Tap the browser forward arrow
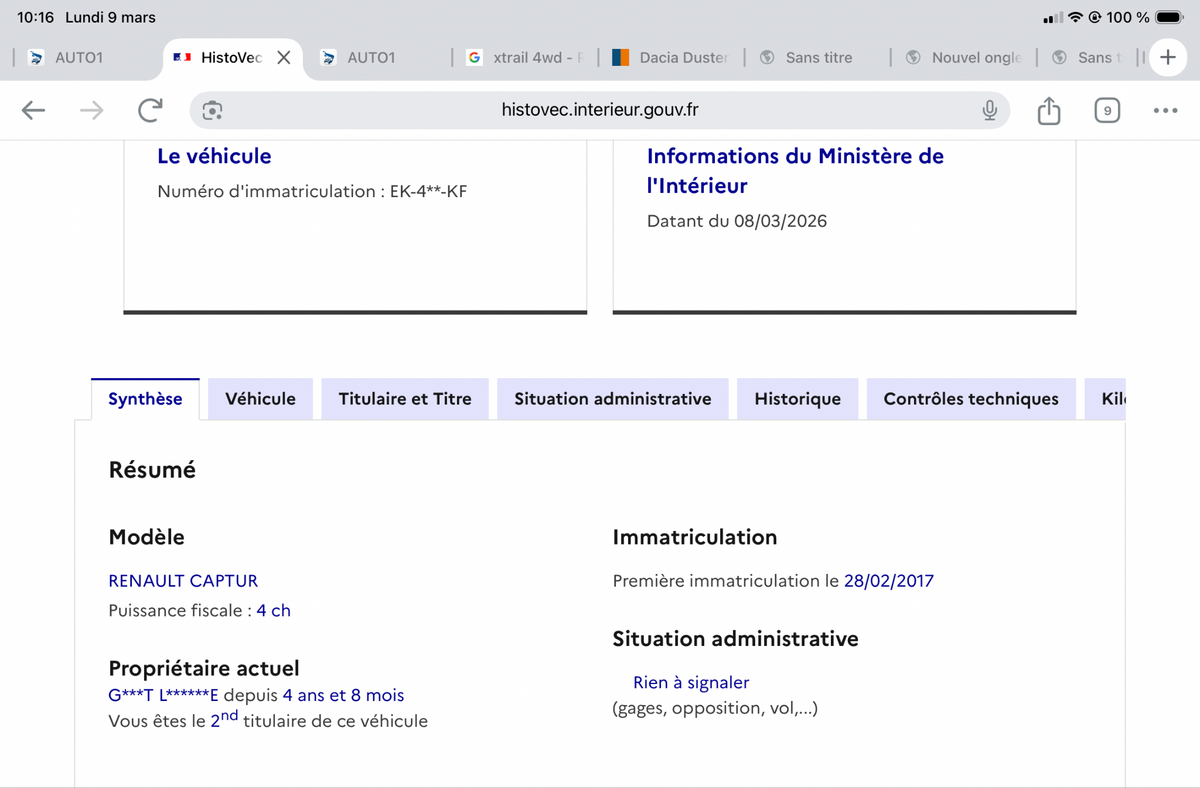The height and width of the screenshot is (788, 1200). [x=91, y=110]
